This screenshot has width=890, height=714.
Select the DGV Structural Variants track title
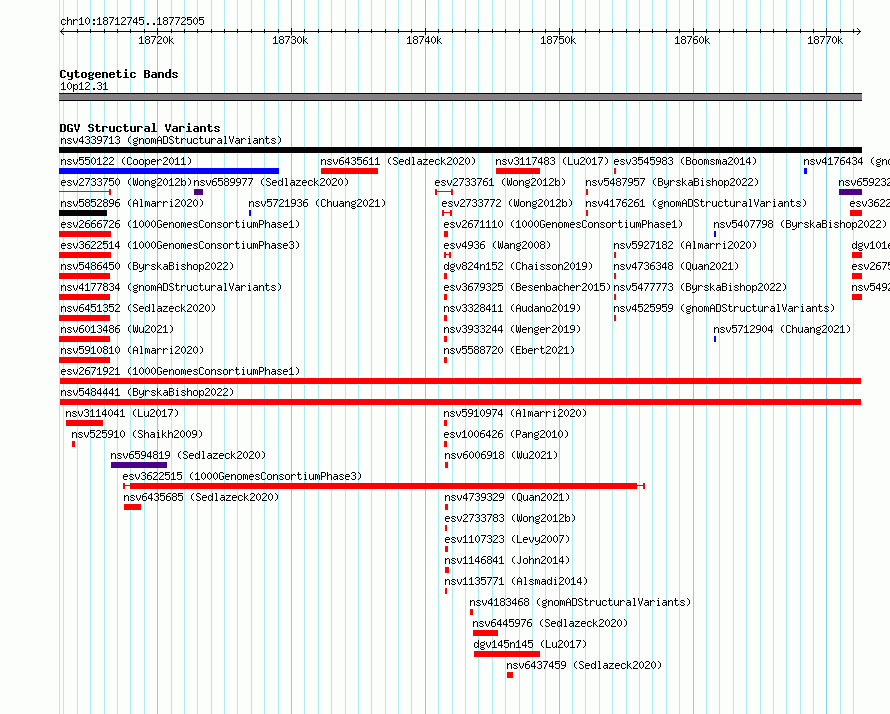[x=140, y=128]
